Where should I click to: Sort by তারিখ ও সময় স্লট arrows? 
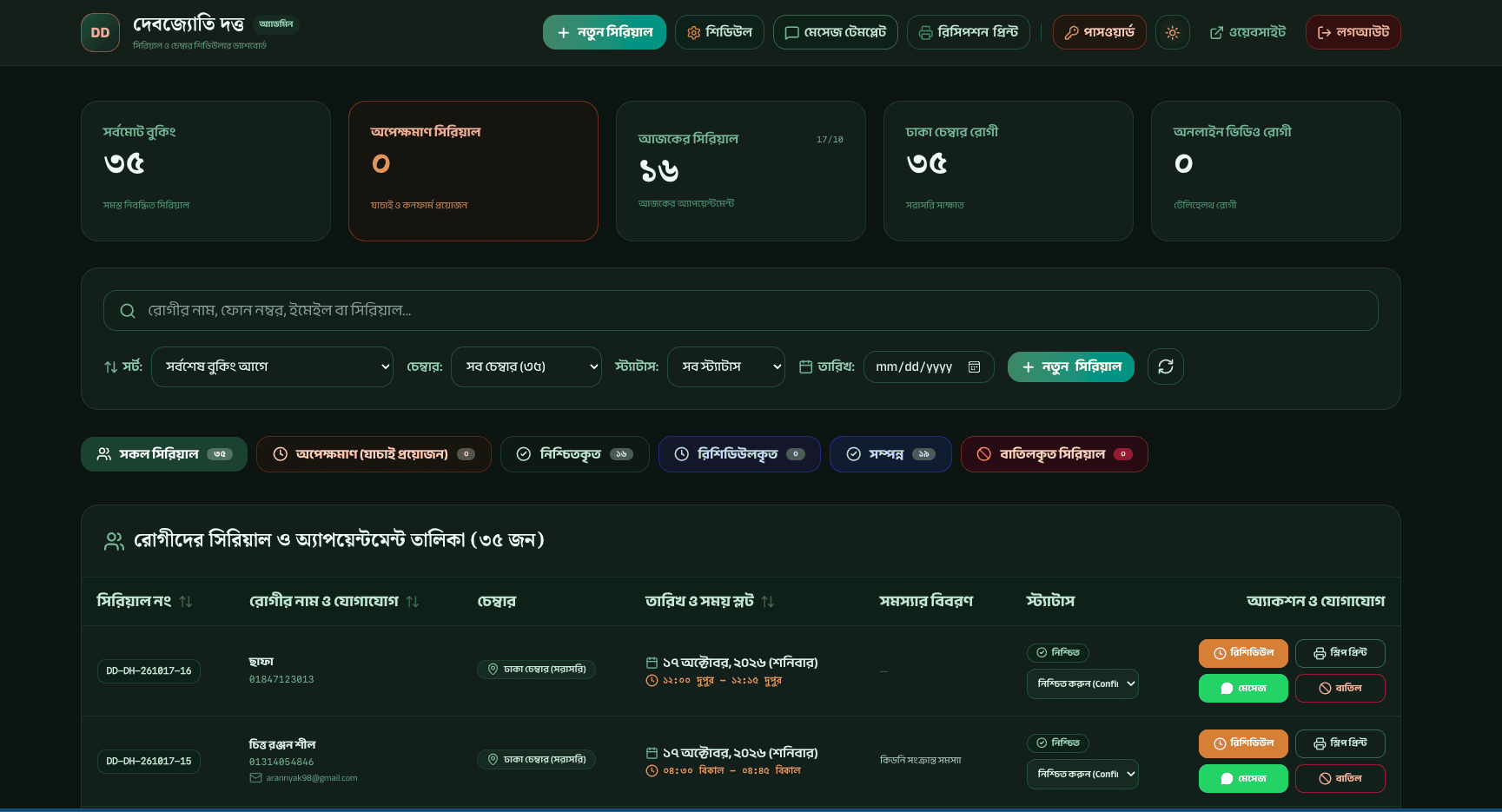767,601
